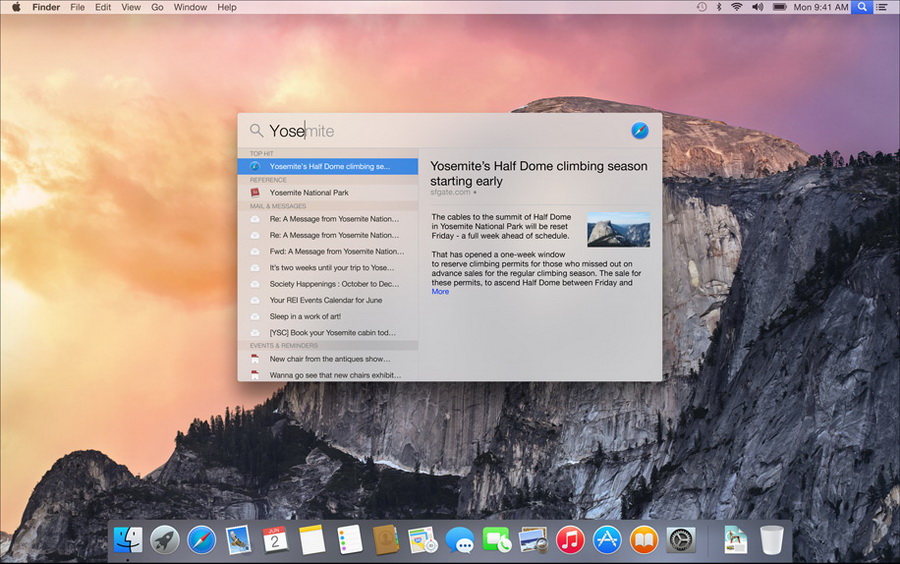Image resolution: width=900 pixels, height=564 pixels.
Task: Open System Preferences from the Dock
Action: tap(681, 540)
